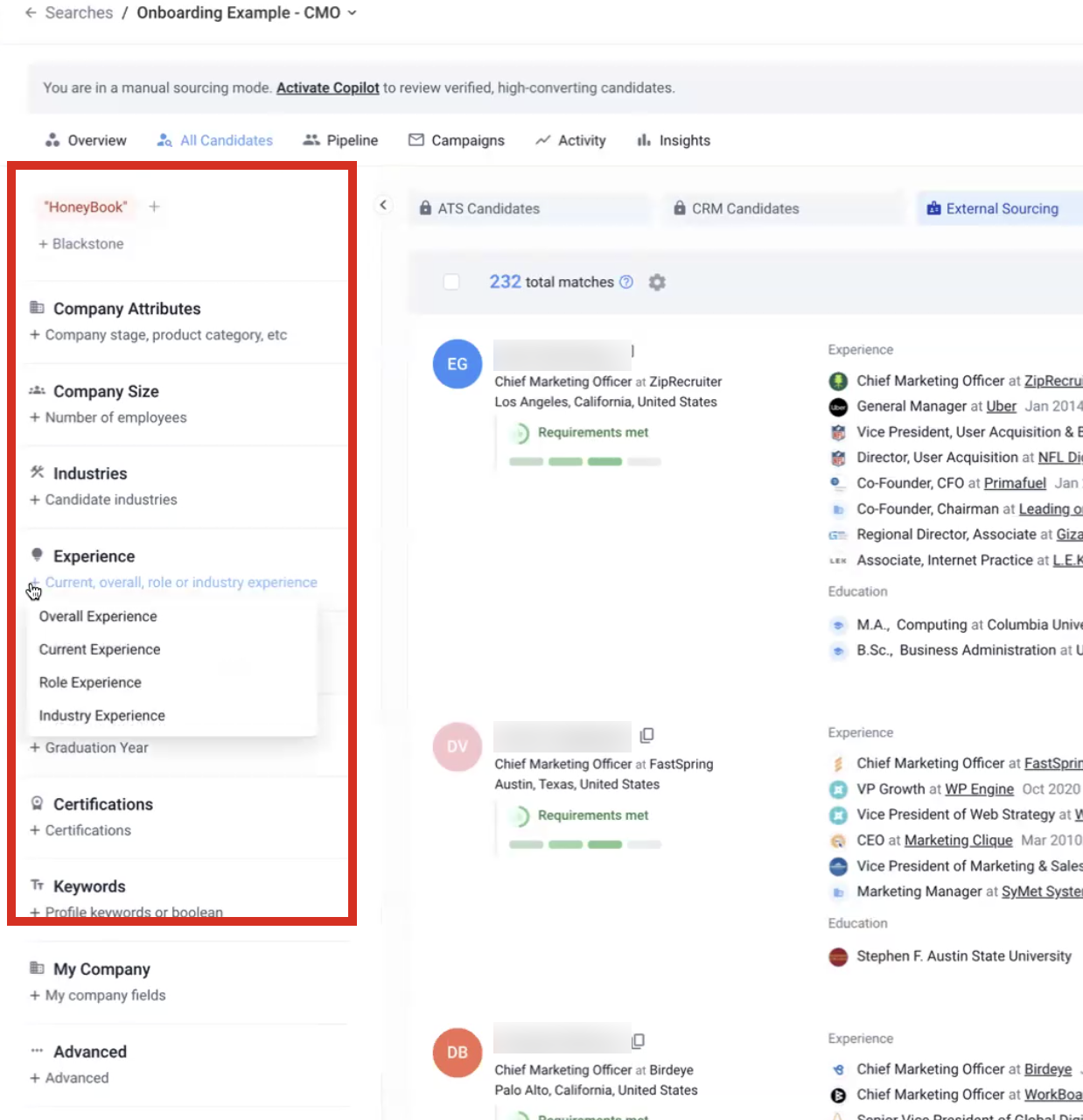Open the Campaigns tab
1083x1120 pixels.
pyautogui.click(x=457, y=140)
